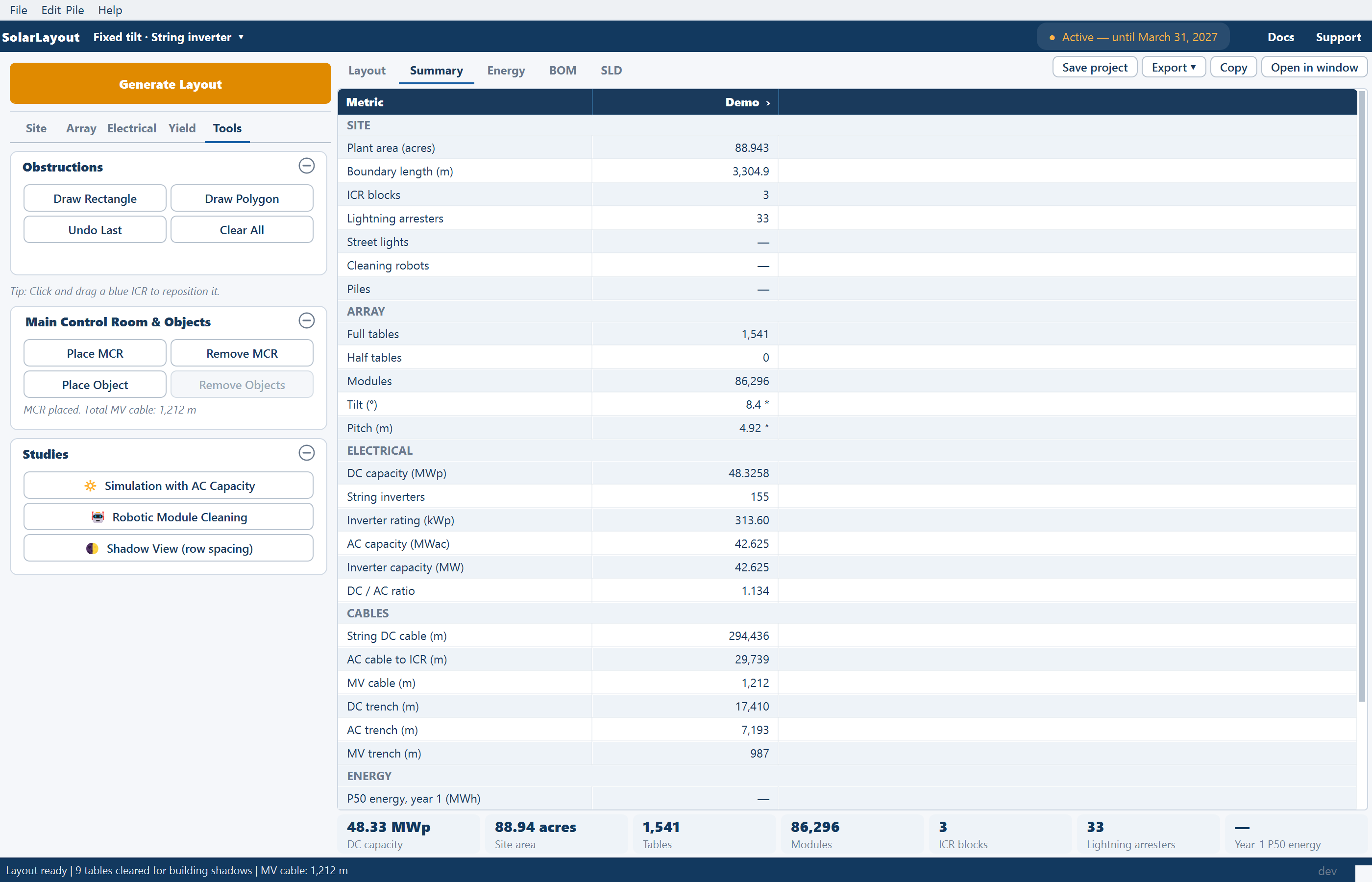Open the Help menu
This screenshot has height=882, width=1372.
click(x=110, y=10)
